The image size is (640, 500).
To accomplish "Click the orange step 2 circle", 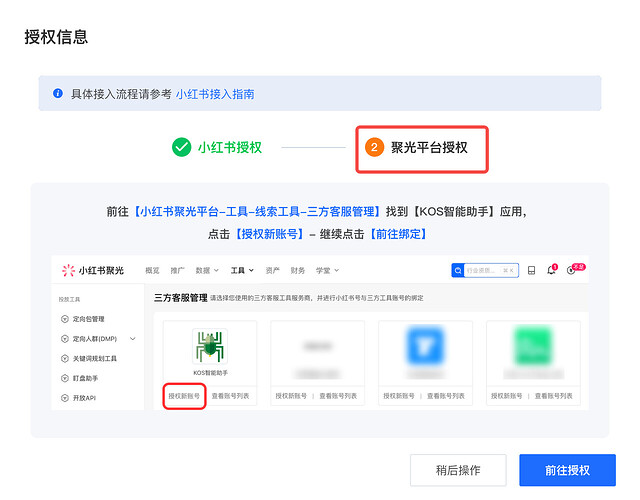I will pyautogui.click(x=374, y=147).
